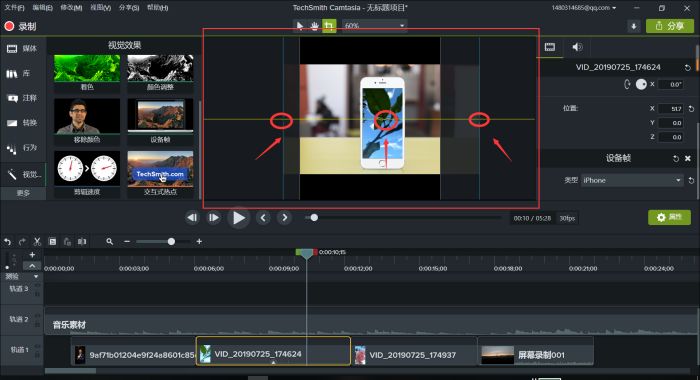Remove the 设备帧 effect with X icon
Screen dimensions: 700x380
click(688, 159)
